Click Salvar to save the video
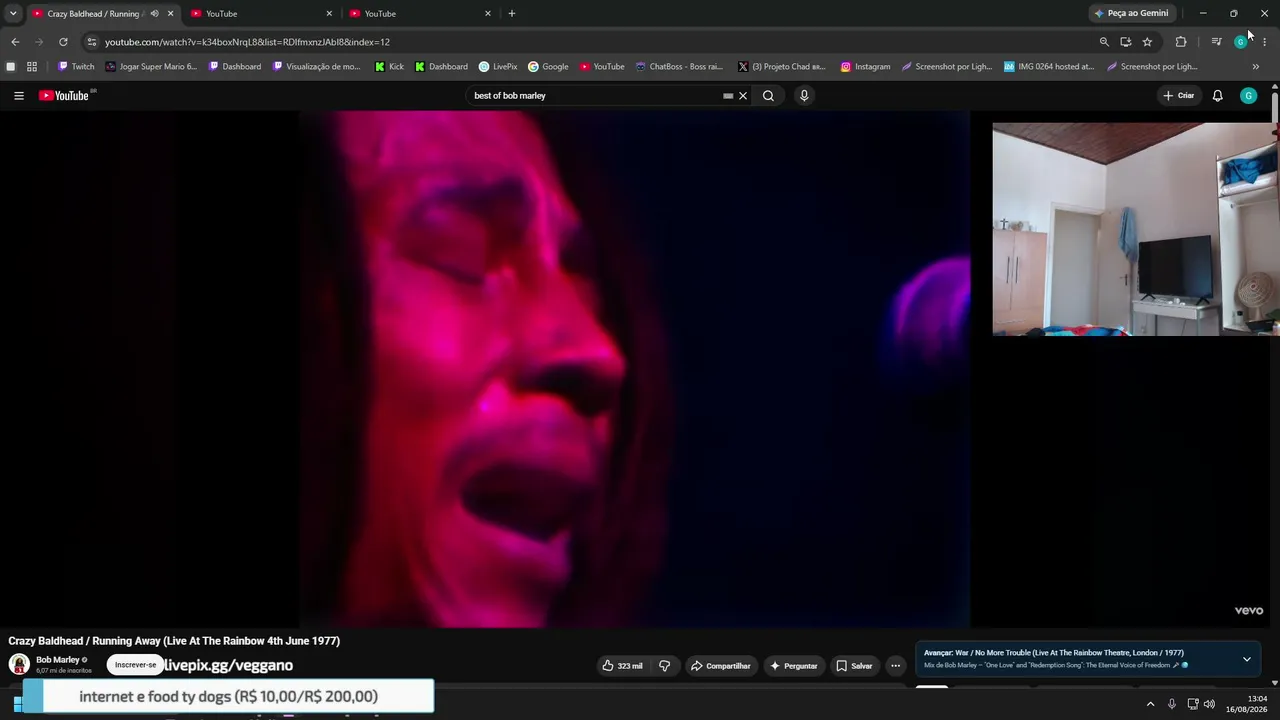The width and height of the screenshot is (1280, 720). (x=855, y=666)
